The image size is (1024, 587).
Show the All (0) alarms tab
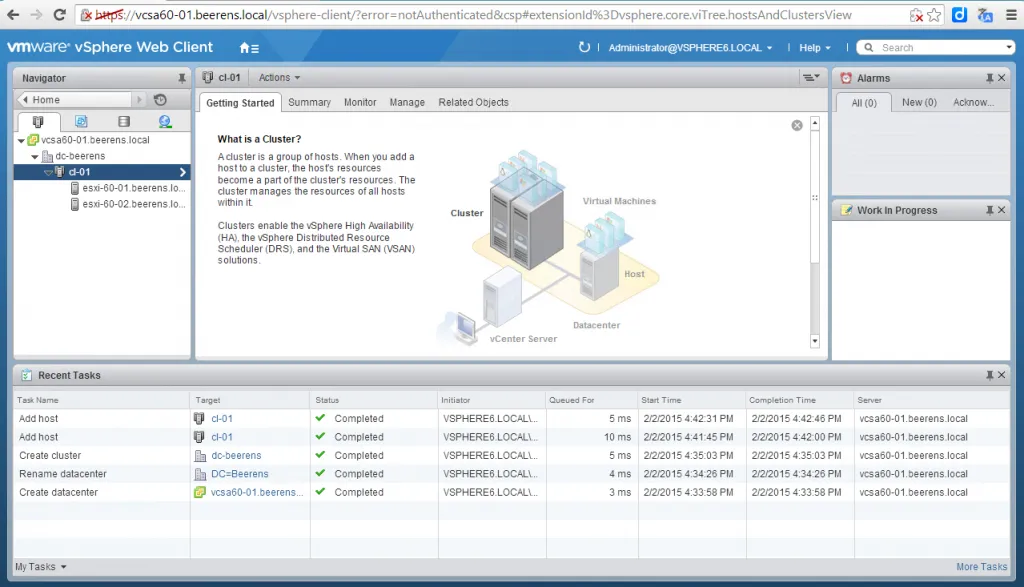click(864, 103)
